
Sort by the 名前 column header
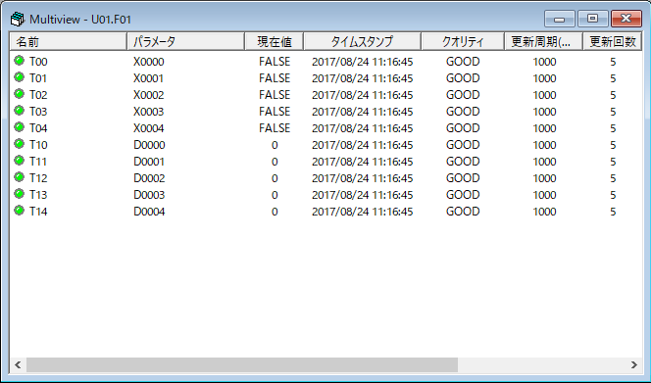68,42
